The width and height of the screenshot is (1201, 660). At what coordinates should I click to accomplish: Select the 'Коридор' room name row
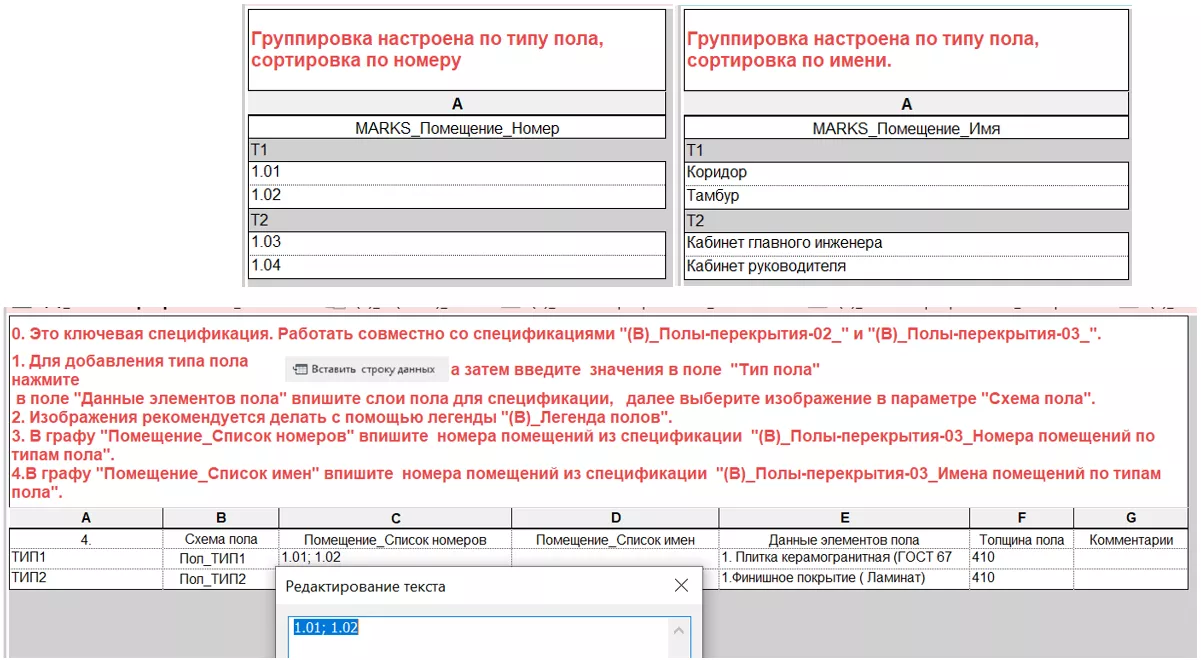[x=906, y=173]
